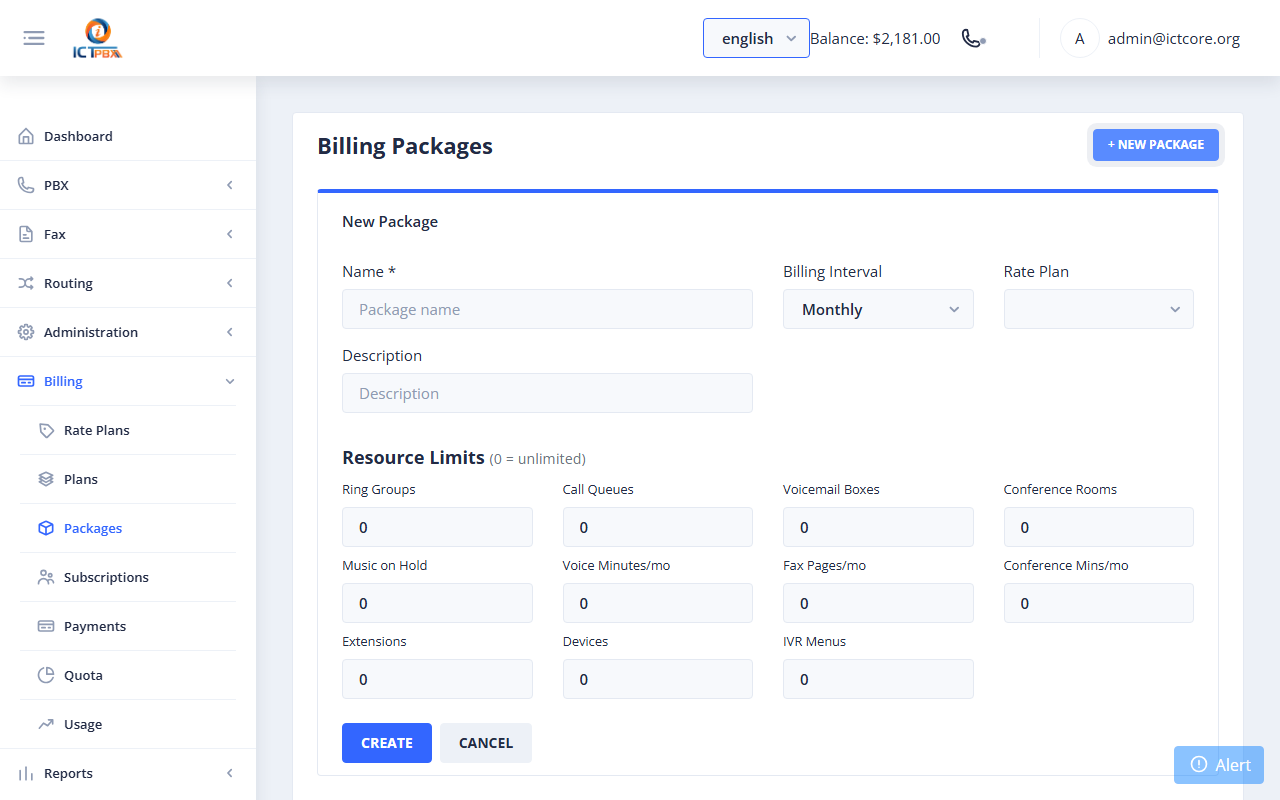Click the Ring Groups limit field

coord(437,527)
